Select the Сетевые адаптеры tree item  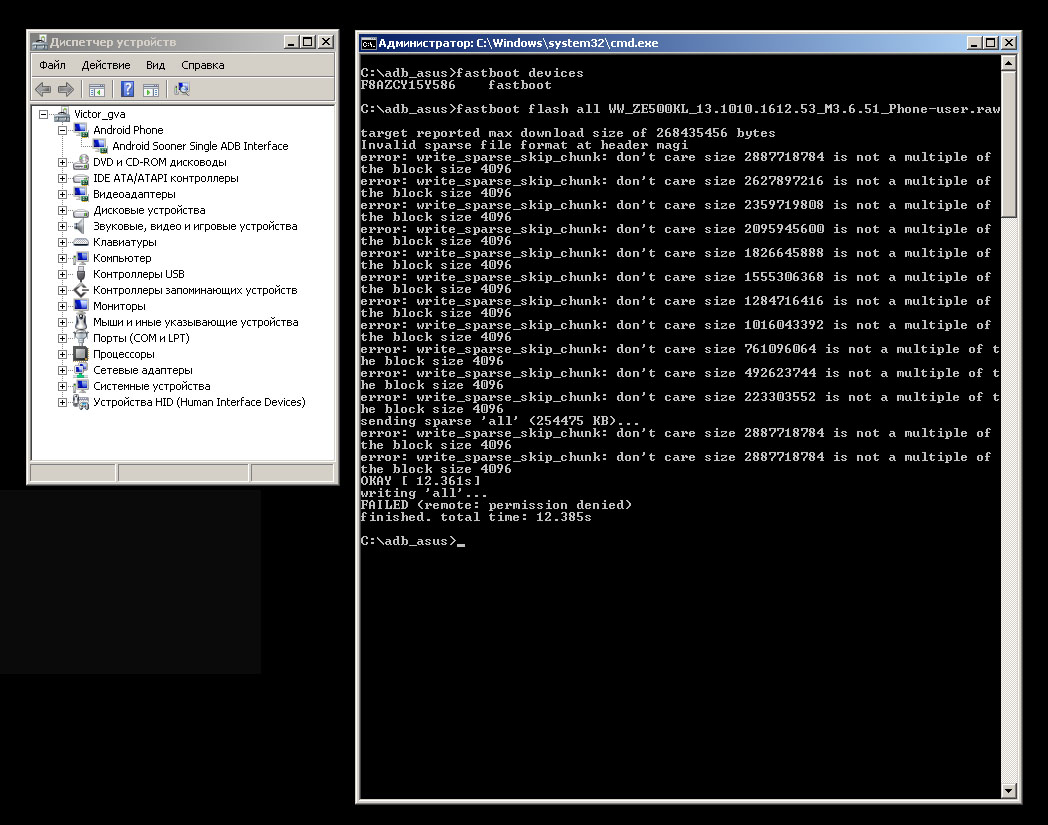[x=142, y=370]
